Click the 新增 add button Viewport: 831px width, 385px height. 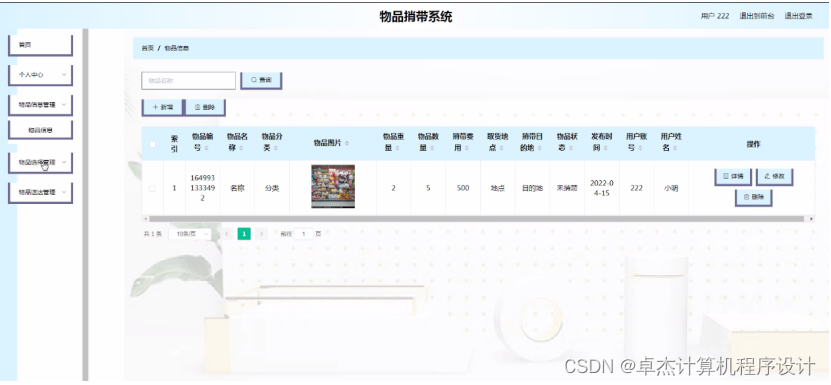pos(162,107)
